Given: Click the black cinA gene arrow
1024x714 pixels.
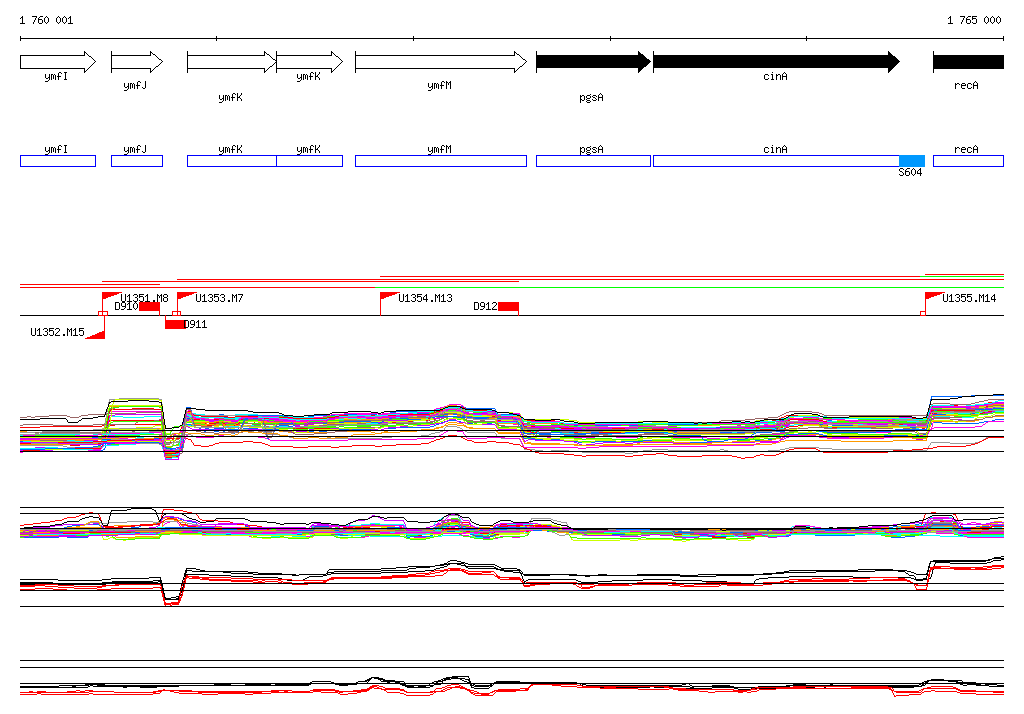Looking at the screenshot, I should tap(776, 62).
